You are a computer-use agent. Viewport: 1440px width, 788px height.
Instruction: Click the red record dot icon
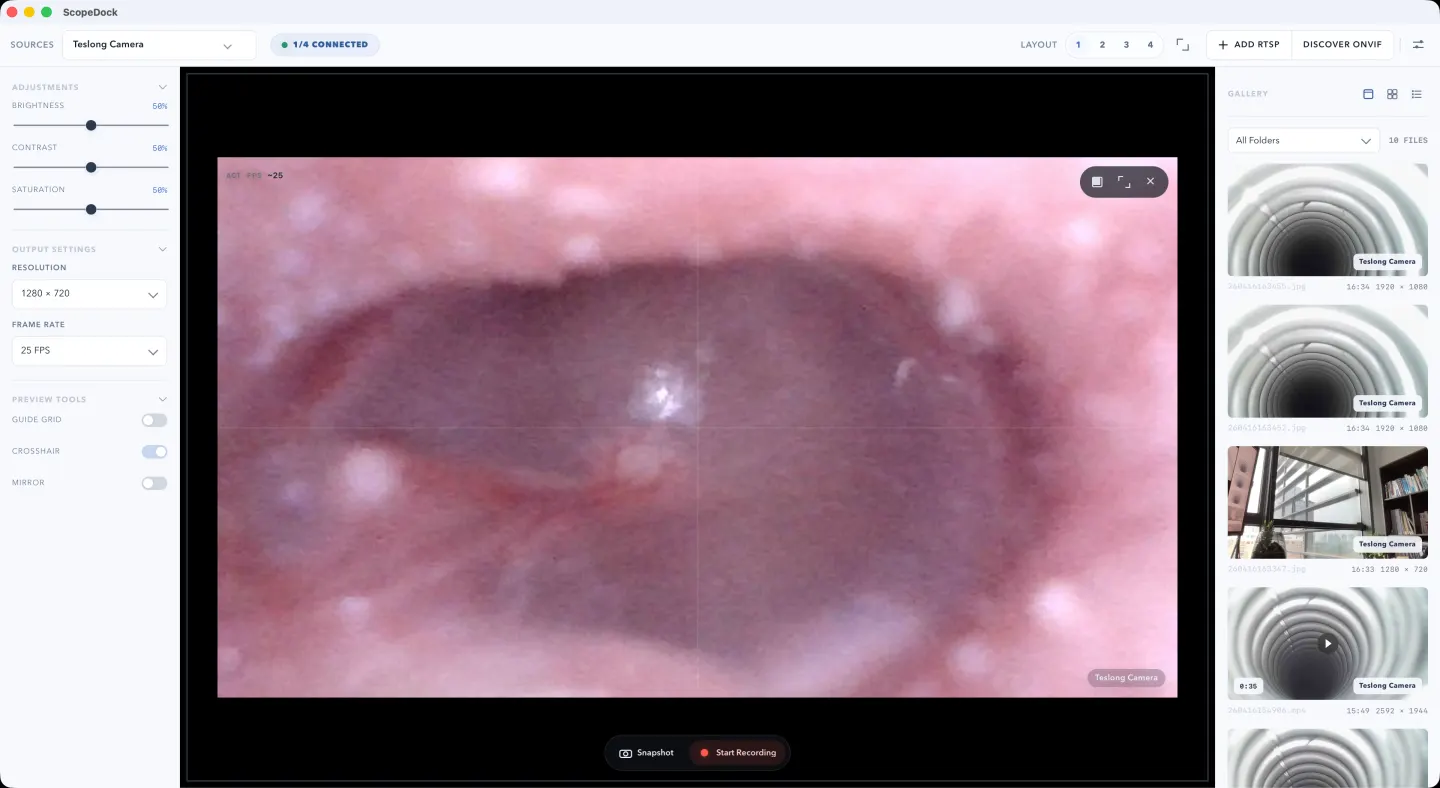(x=704, y=753)
